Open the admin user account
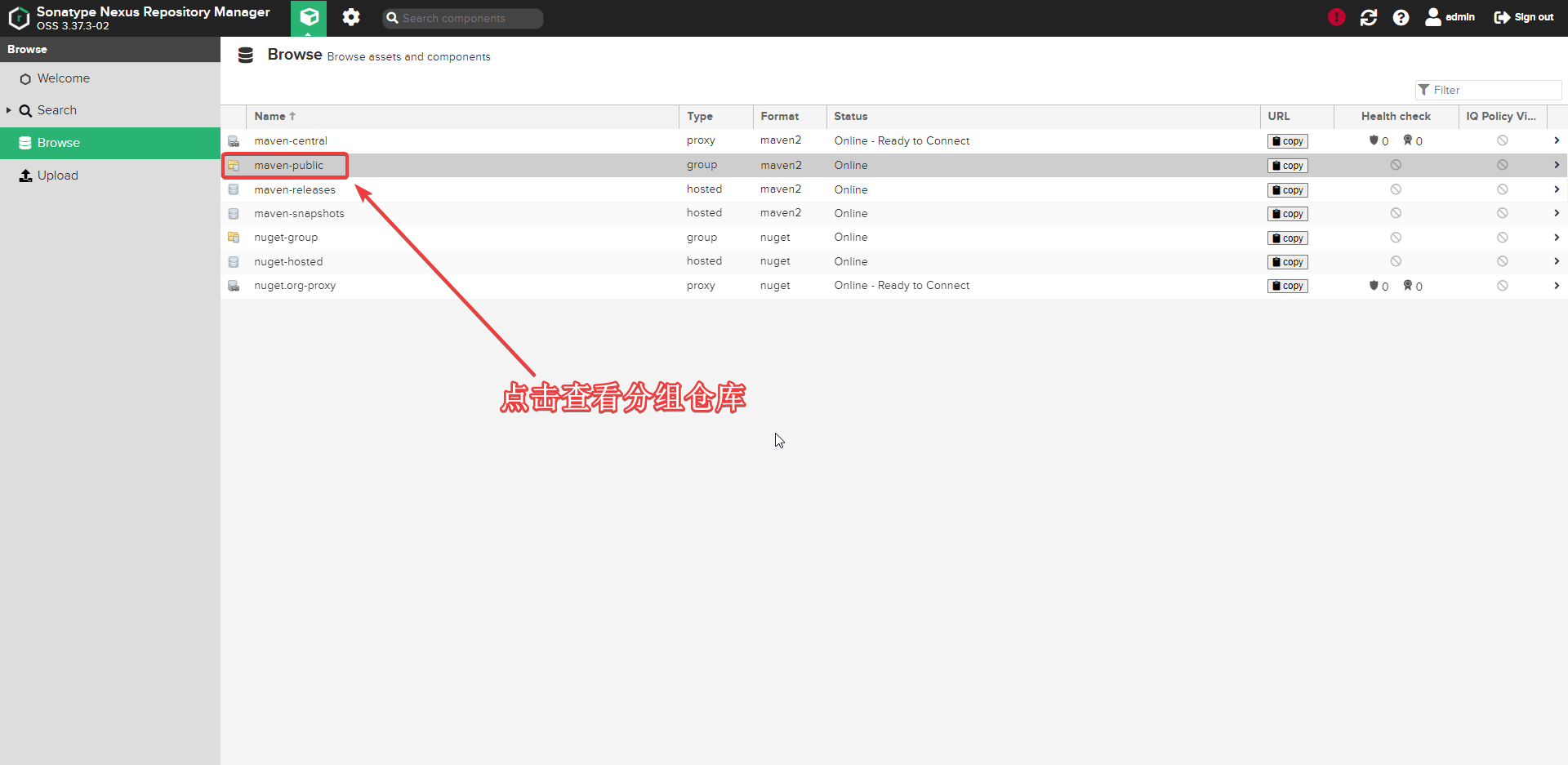The image size is (1568, 765). pos(1450,17)
